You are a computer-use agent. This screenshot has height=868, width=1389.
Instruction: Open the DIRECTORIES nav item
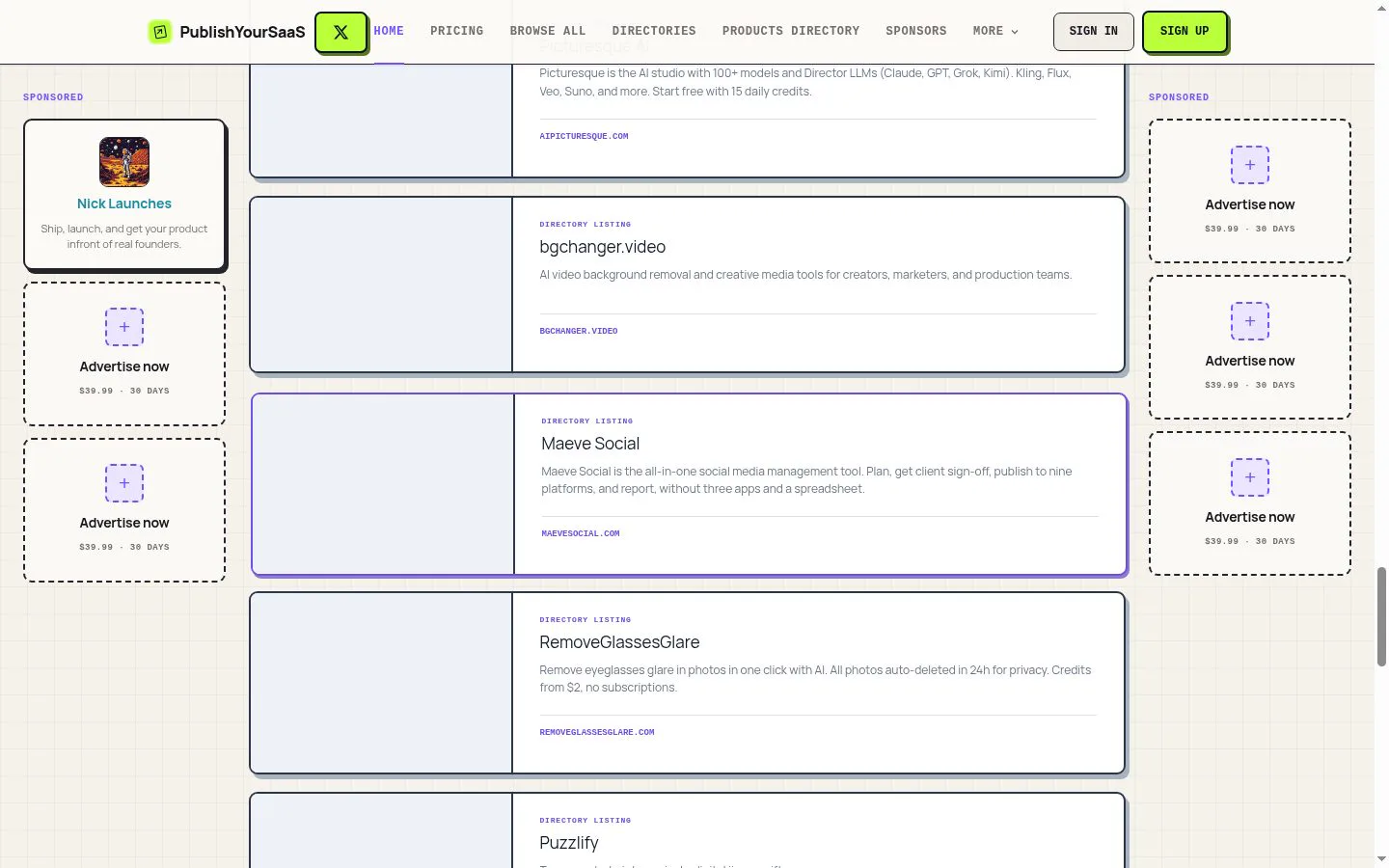(654, 31)
